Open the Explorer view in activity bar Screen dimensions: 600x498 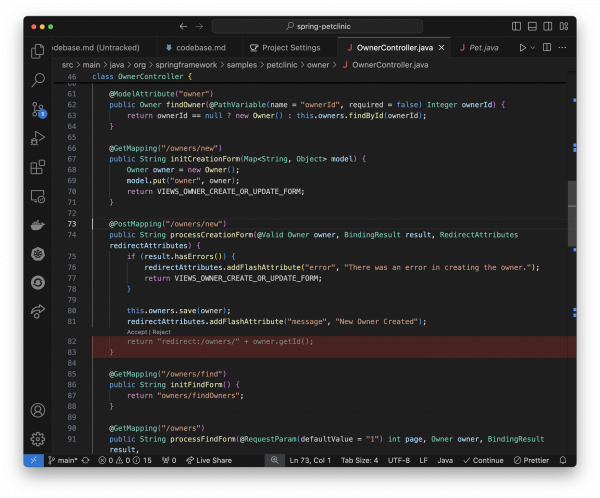pyautogui.click(x=38, y=51)
